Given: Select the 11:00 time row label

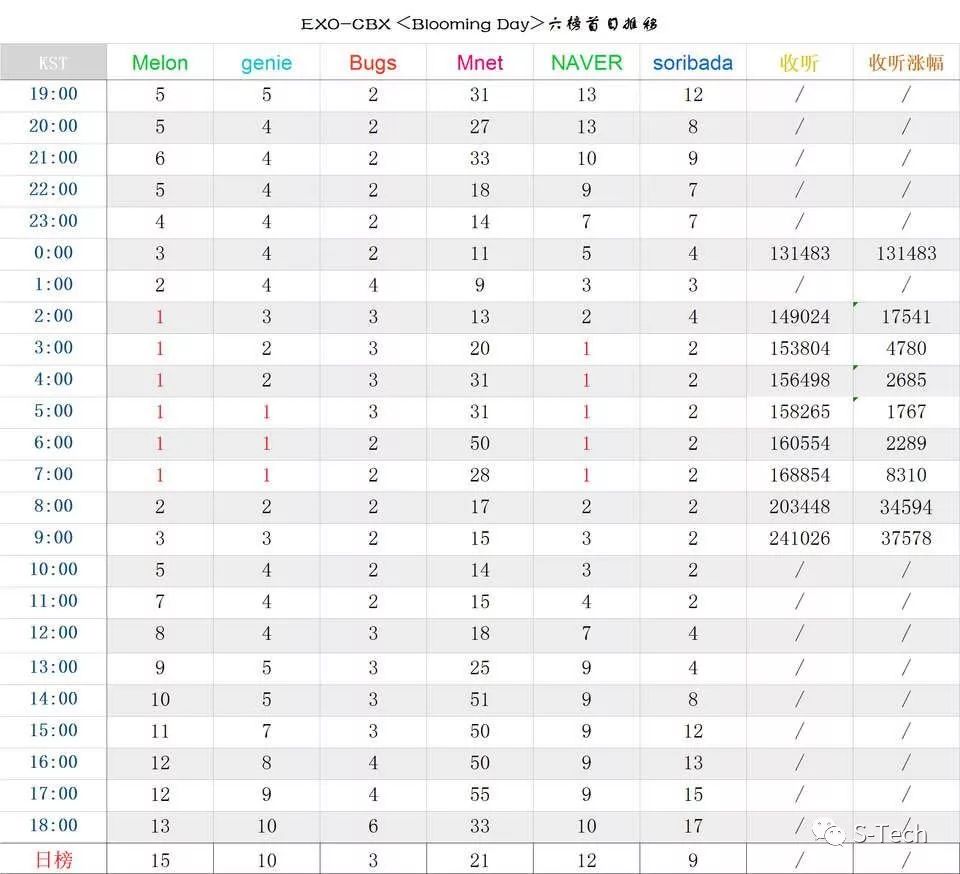Looking at the screenshot, I should 53,600.
